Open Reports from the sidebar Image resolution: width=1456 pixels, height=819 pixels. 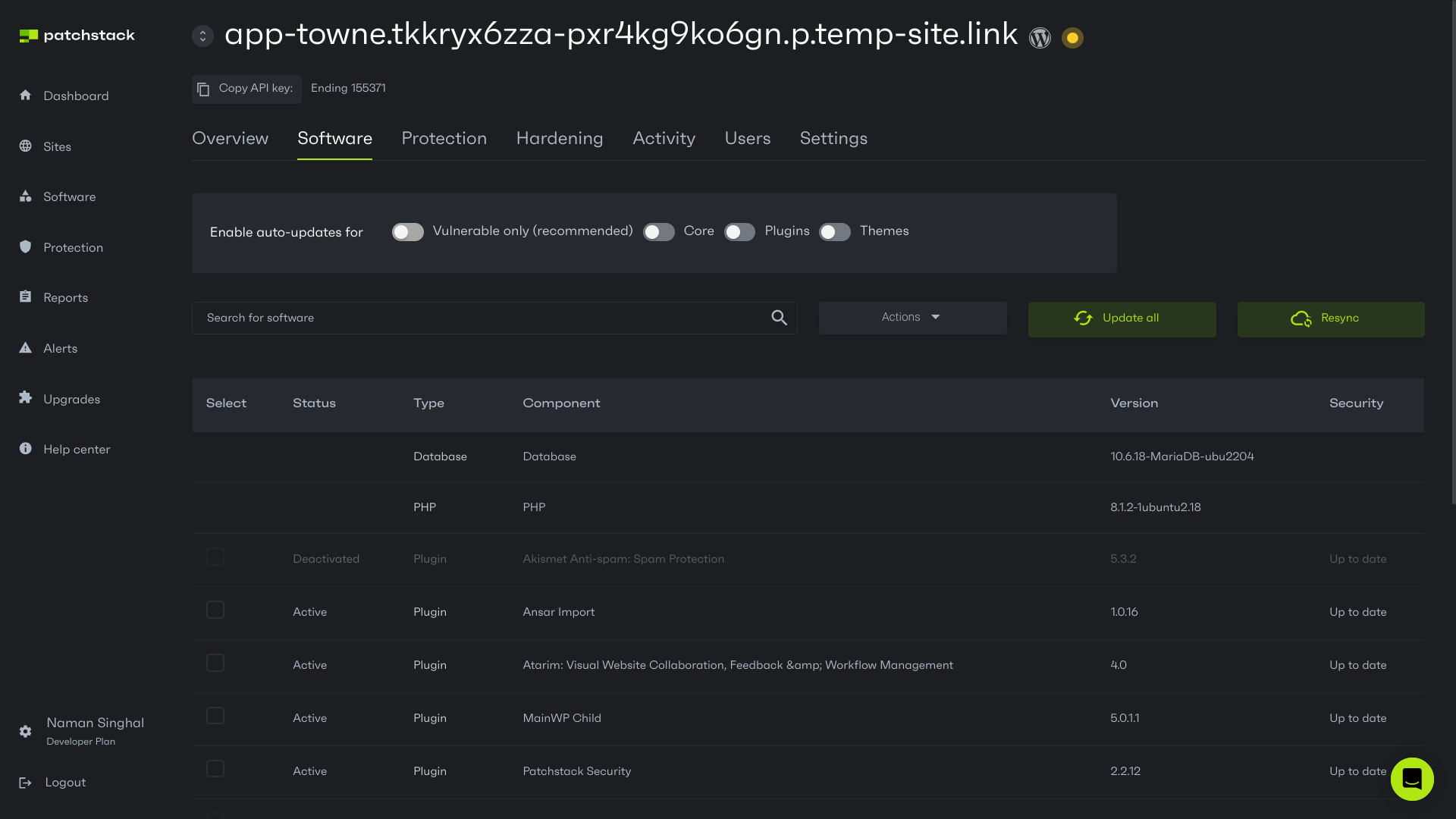point(66,297)
